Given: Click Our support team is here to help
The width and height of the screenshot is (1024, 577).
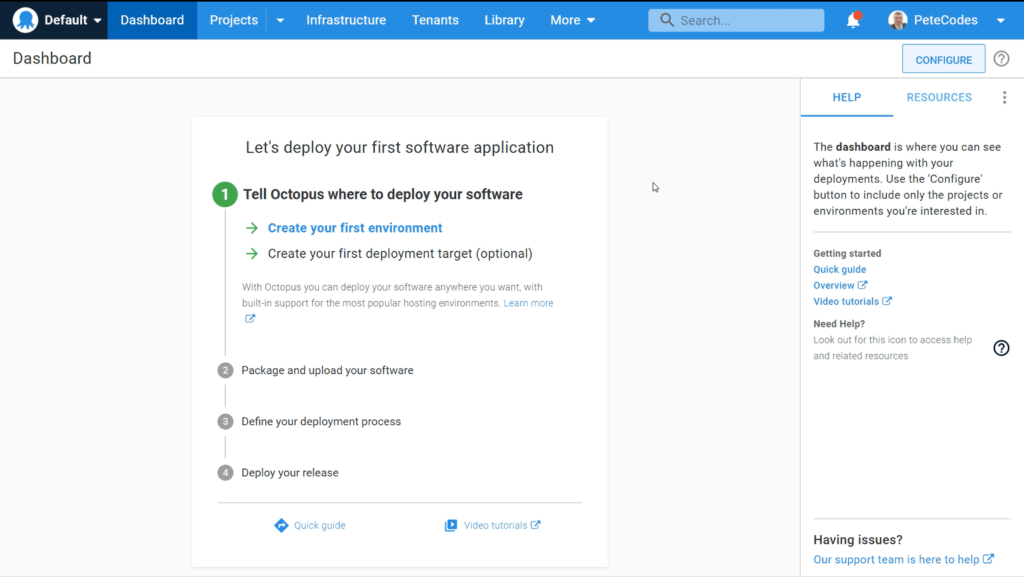Looking at the screenshot, I should point(896,559).
